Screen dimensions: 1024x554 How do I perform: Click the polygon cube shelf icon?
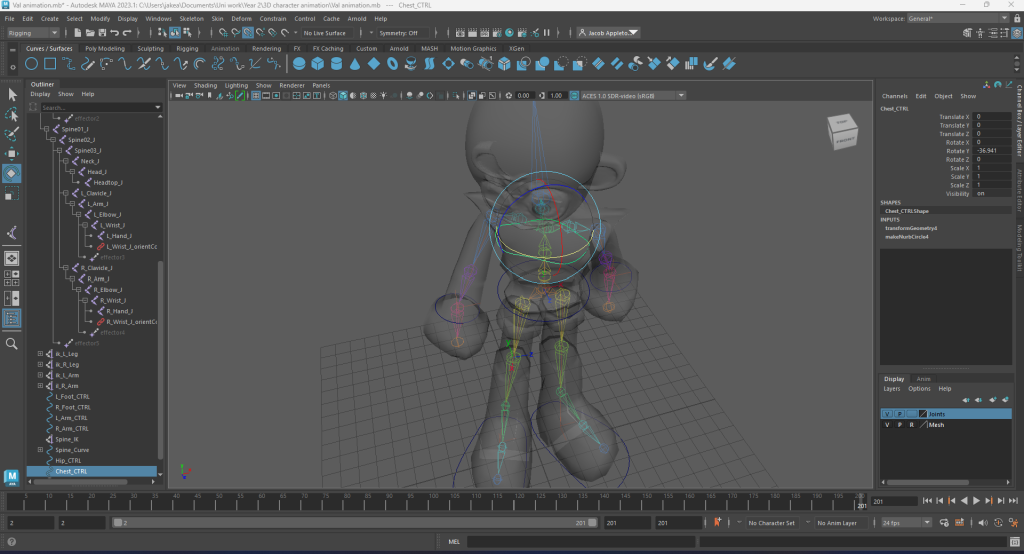pyautogui.click(x=317, y=64)
